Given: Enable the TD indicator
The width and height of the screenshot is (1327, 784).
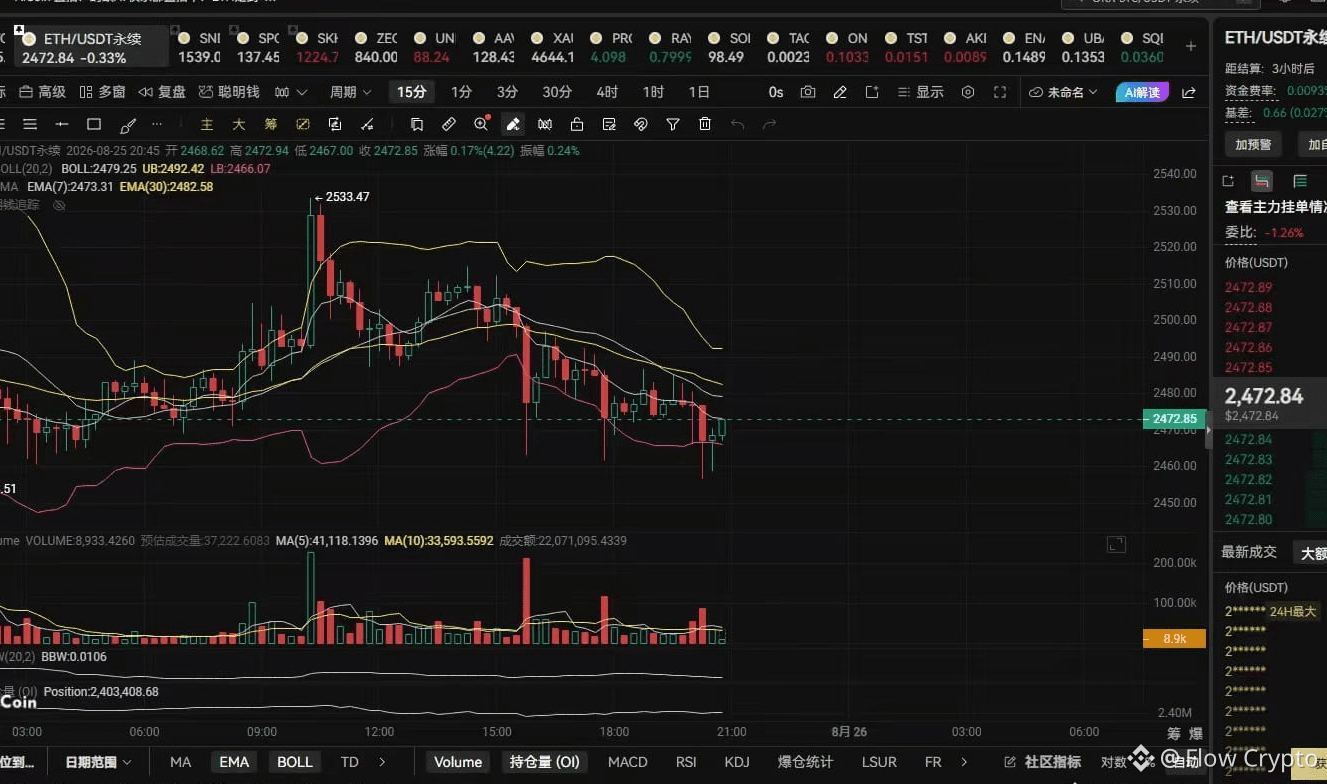Looking at the screenshot, I should 349,762.
